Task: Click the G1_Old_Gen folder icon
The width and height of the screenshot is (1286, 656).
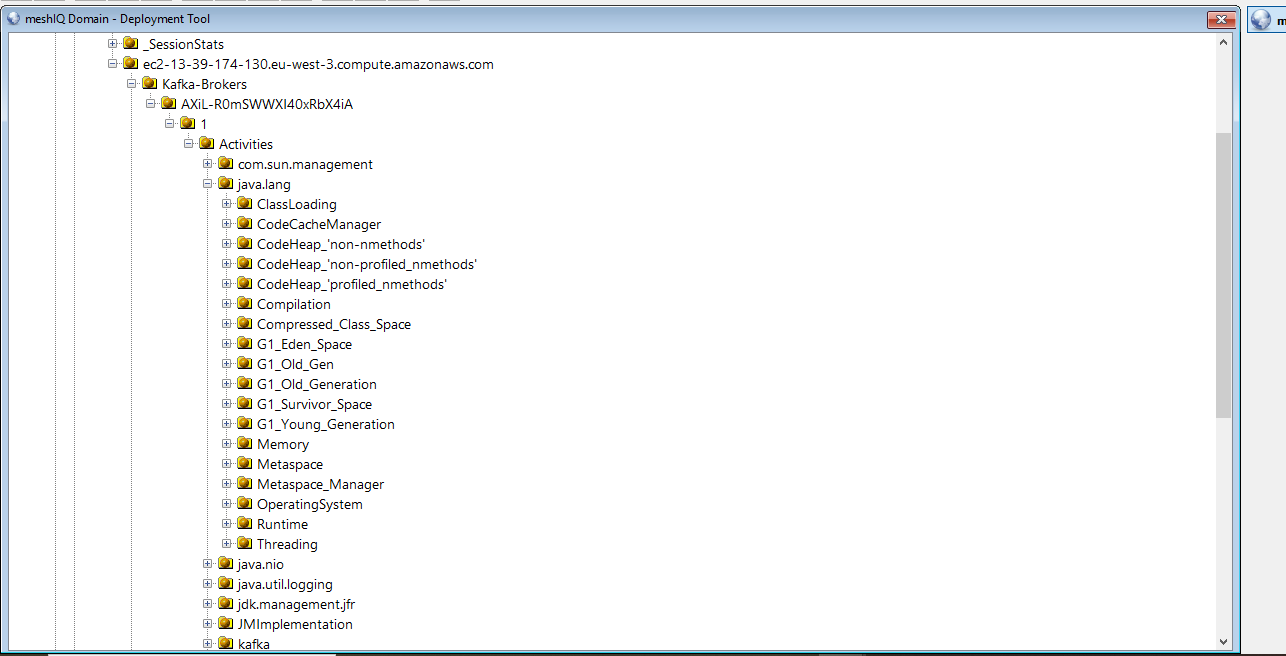Action: point(245,364)
